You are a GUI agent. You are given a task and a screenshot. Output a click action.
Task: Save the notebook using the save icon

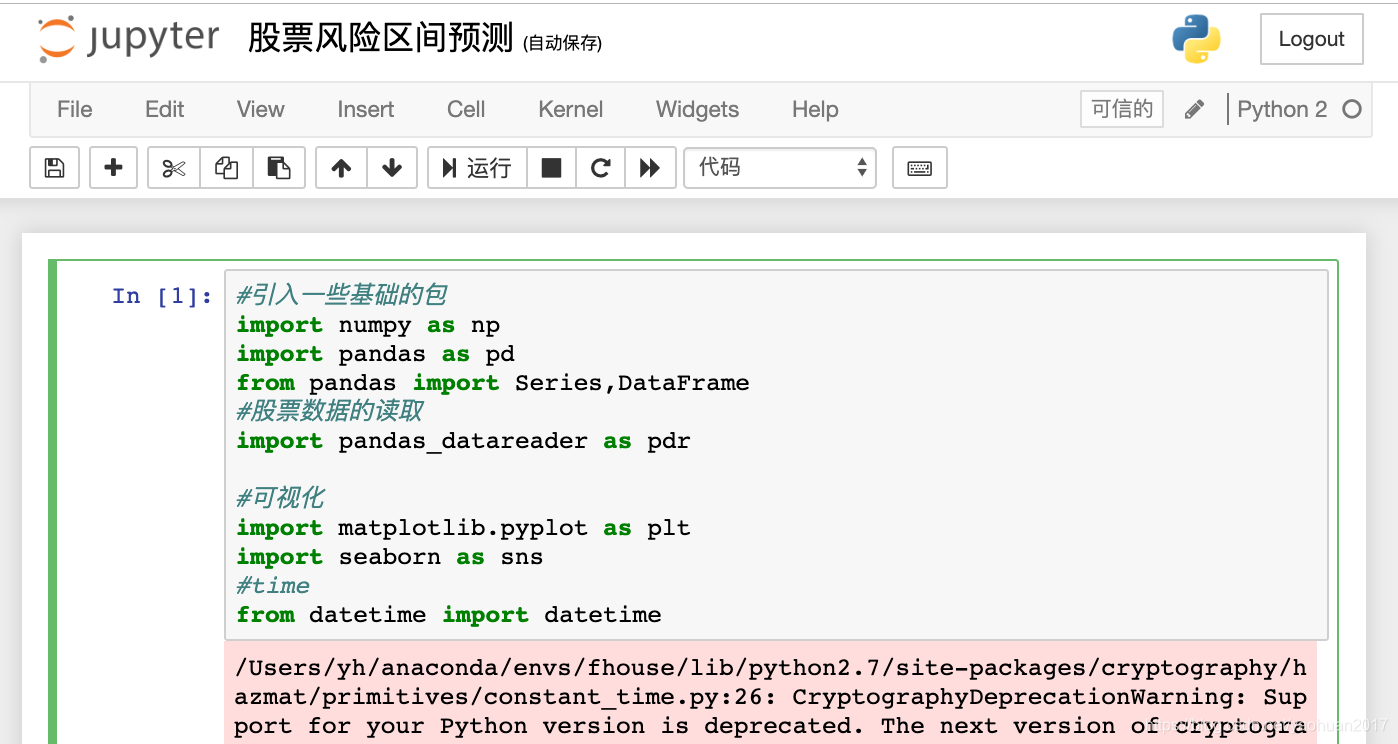tap(53, 167)
